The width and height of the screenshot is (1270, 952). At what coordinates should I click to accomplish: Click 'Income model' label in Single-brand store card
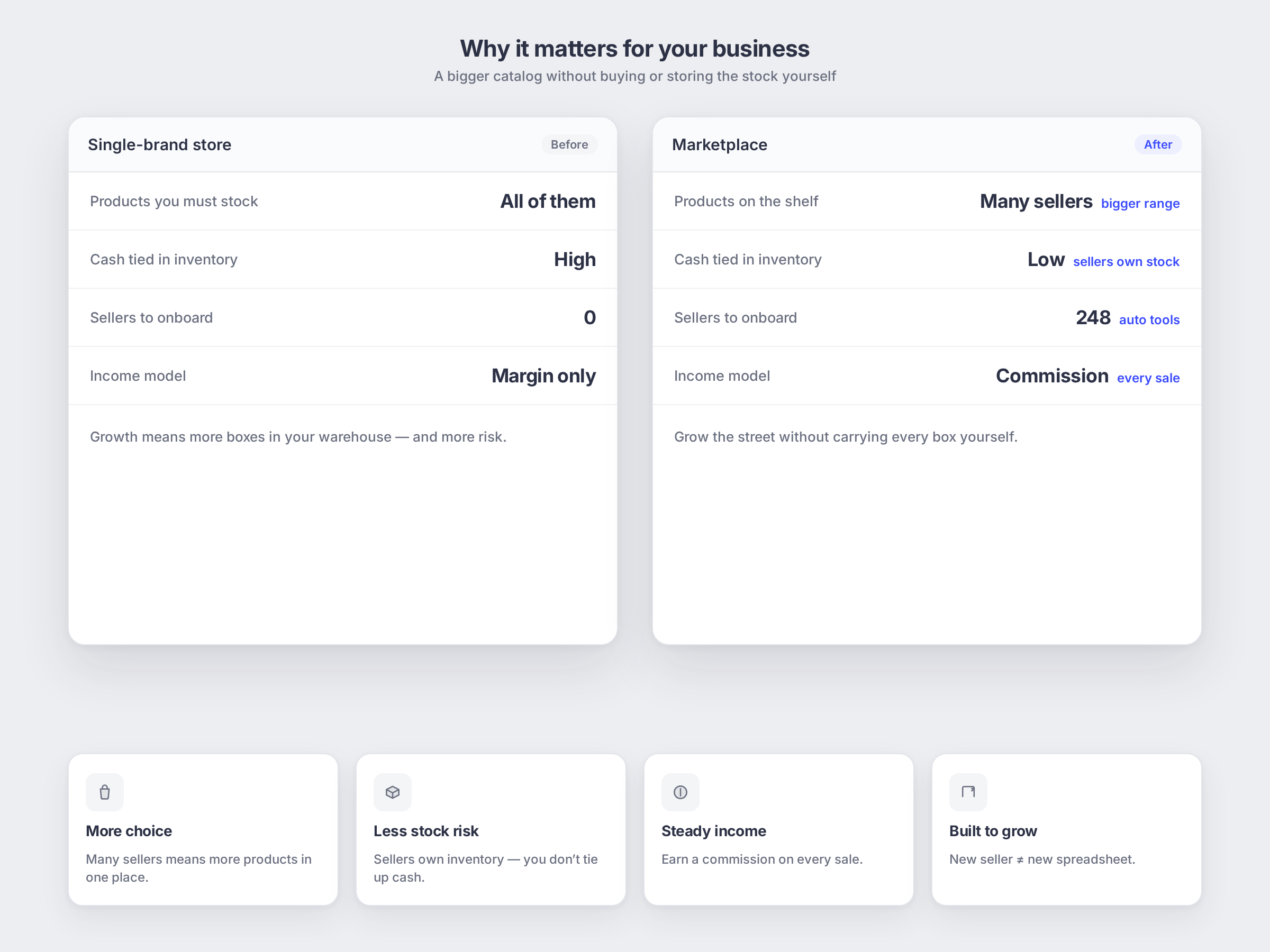point(138,376)
